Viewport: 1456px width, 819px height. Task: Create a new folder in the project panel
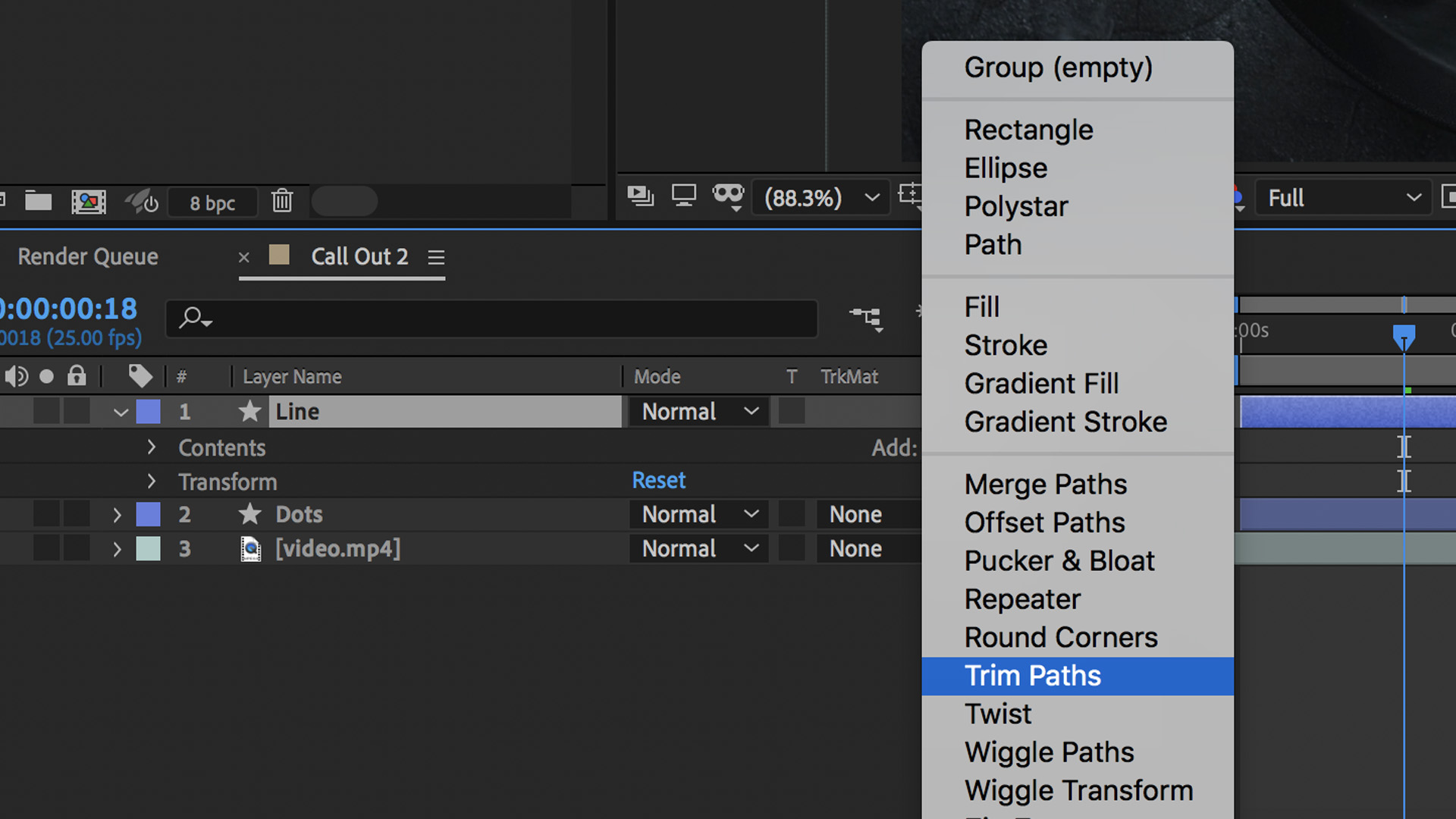38,201
